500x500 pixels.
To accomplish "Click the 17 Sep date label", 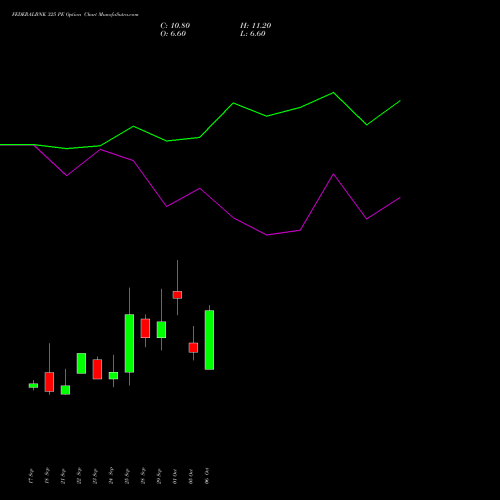I will coord(31,476).
